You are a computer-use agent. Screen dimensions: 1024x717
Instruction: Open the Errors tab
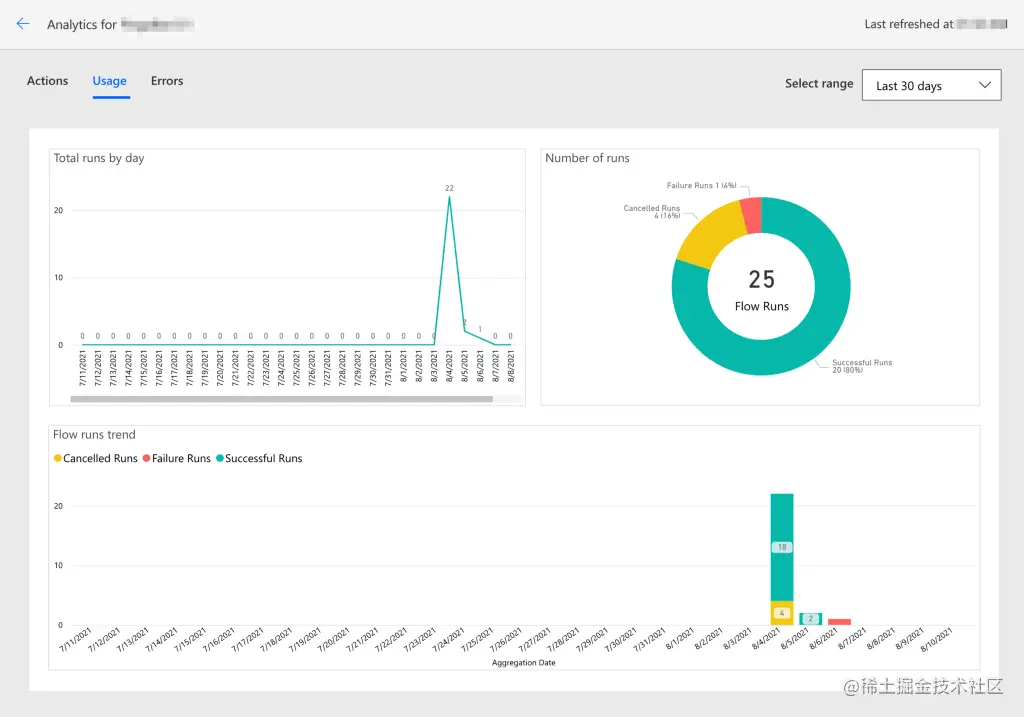167,81
